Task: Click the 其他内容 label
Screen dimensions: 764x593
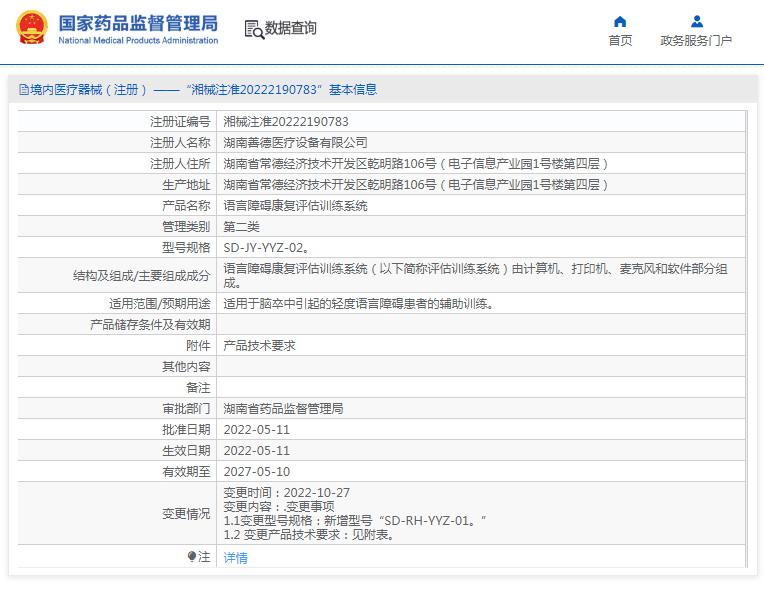Action: 186,366
